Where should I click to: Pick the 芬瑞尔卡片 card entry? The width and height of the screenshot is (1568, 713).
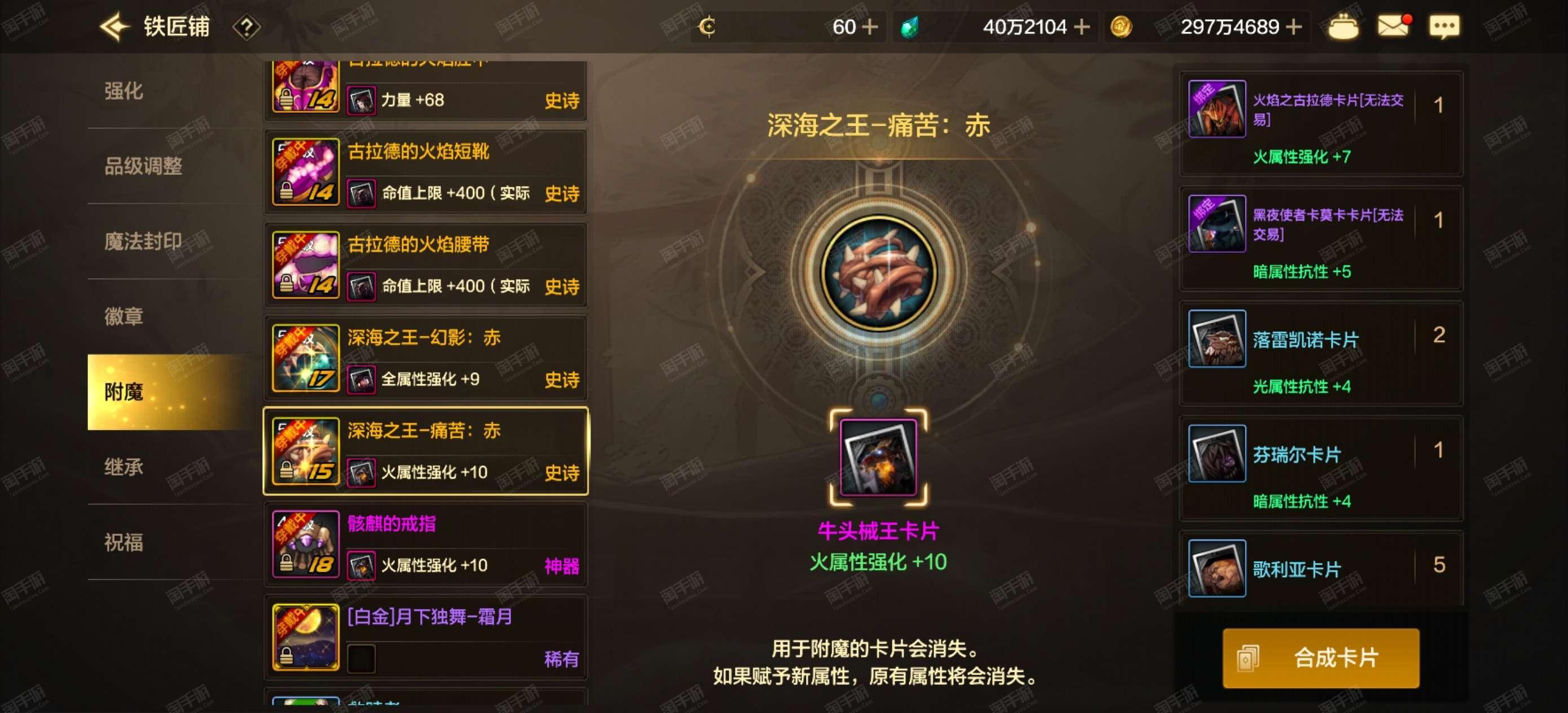click(1320, 468)
